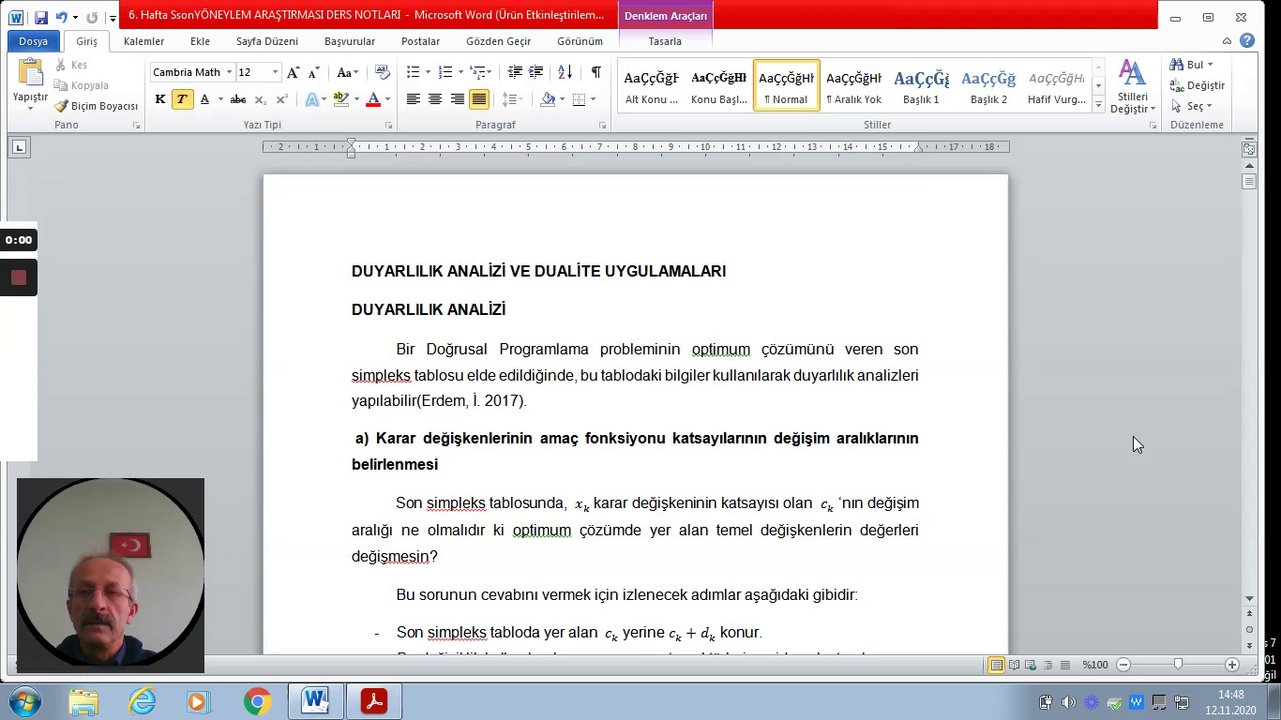The image size is (1281, 720).
Task: Apply superscript formatting
Action: coord(281,99)
